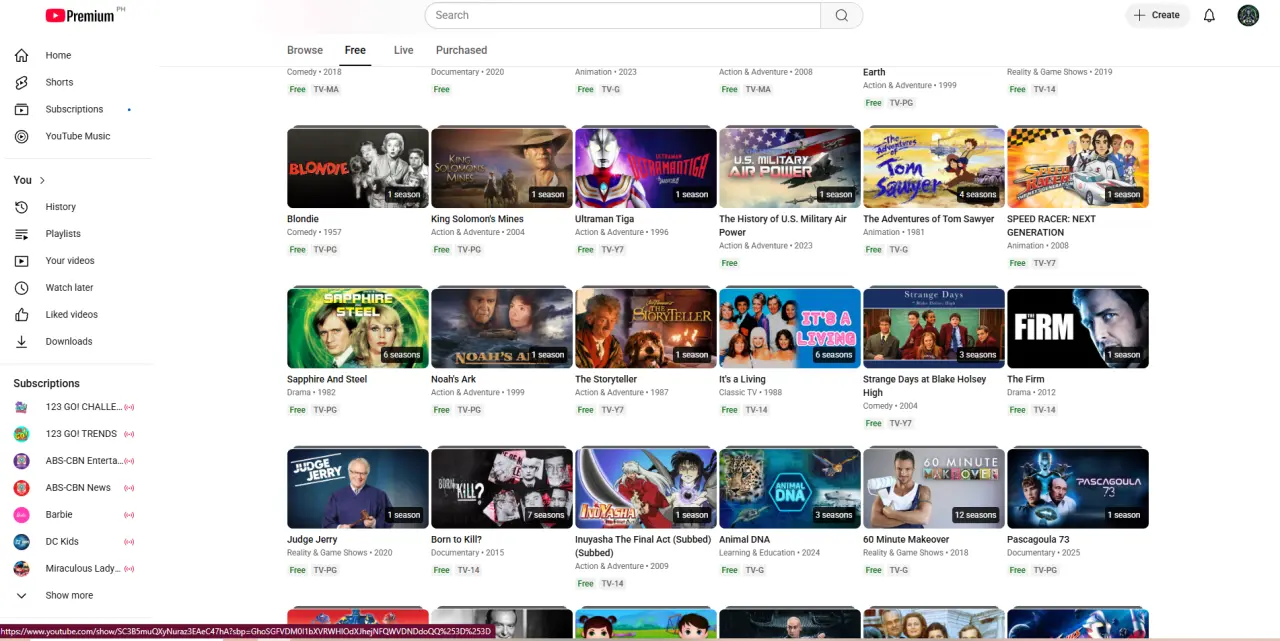Open the Barbie channel avatar
This screenshot has height=641, width=1280.
click(x=21, y=515)
